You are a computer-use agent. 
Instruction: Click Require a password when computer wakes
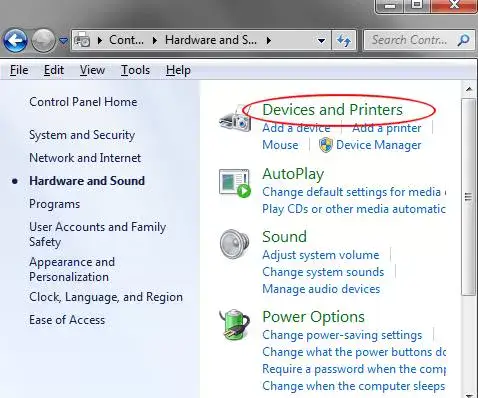(x=354, y=369)
